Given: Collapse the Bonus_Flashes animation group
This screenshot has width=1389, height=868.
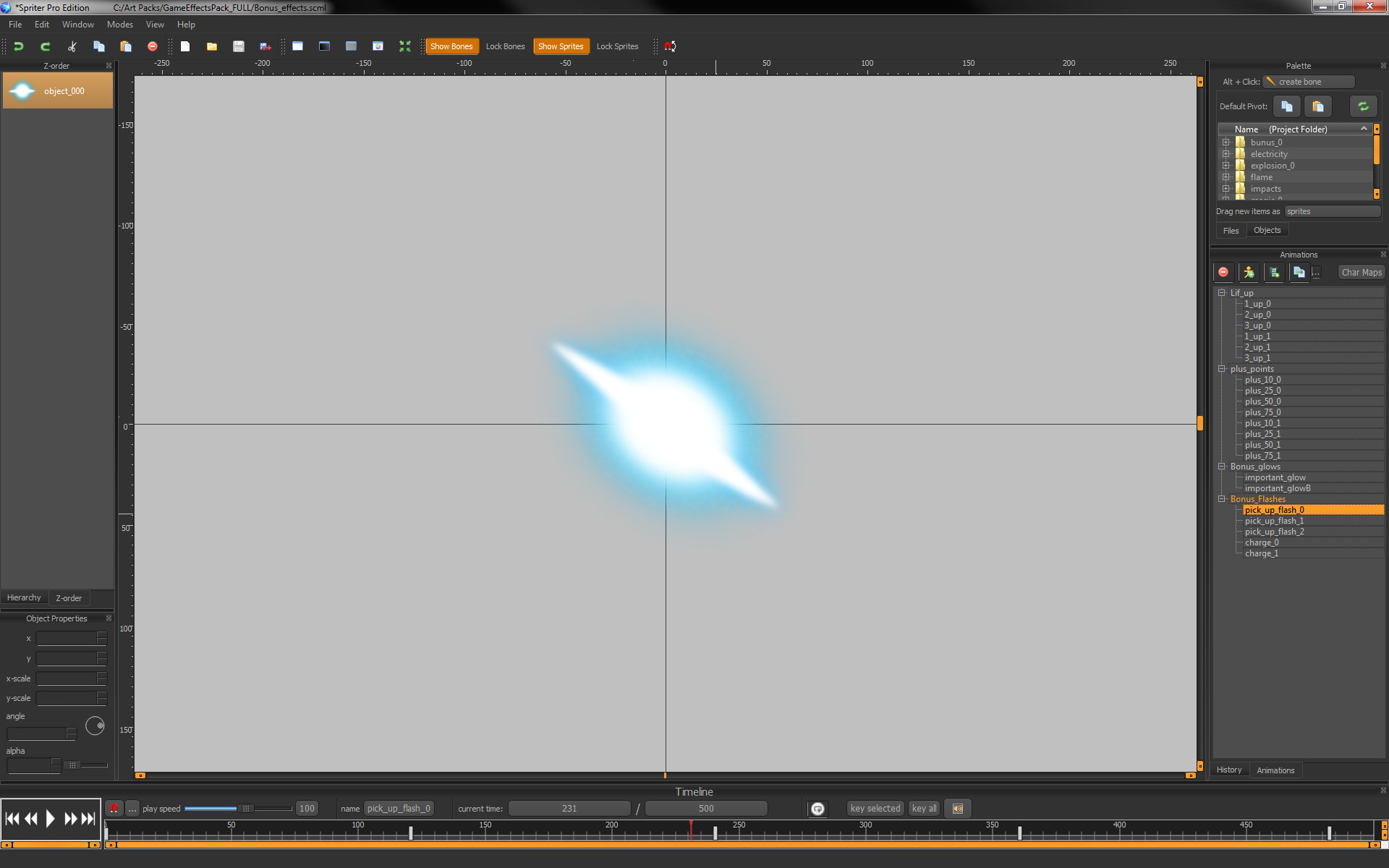Looking at the screenshot, I should 1221,498.
